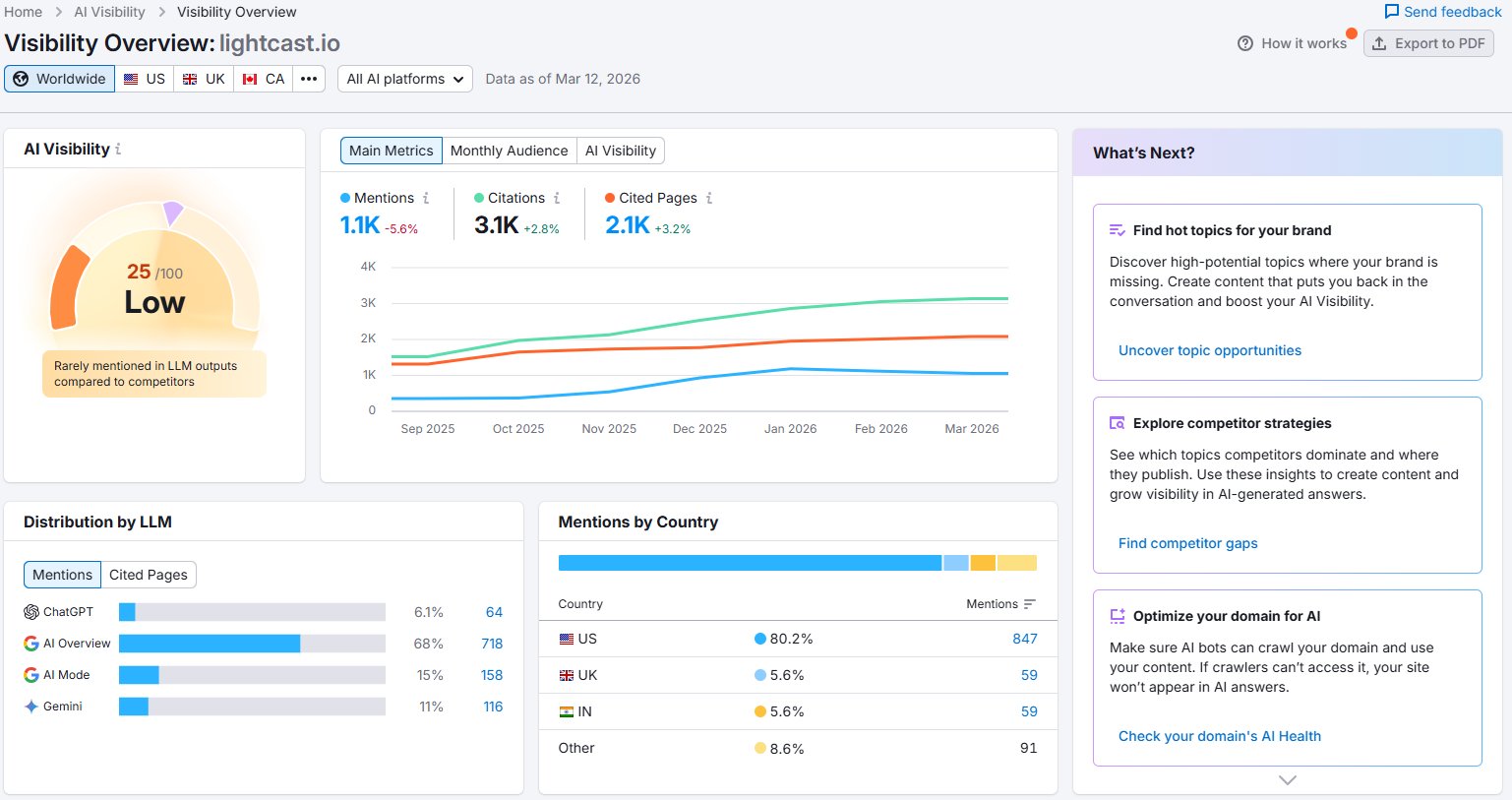Click the Gemini mentions progress bar
1512x800 pixels.
[x=252, y=707]
